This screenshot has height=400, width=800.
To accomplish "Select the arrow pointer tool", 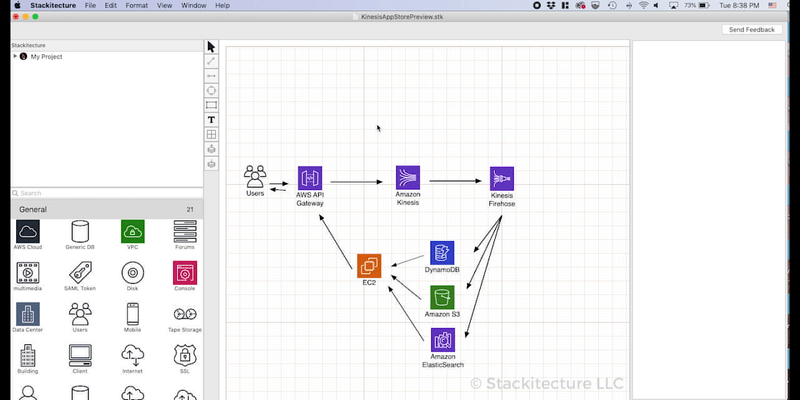I will point(211,47).
